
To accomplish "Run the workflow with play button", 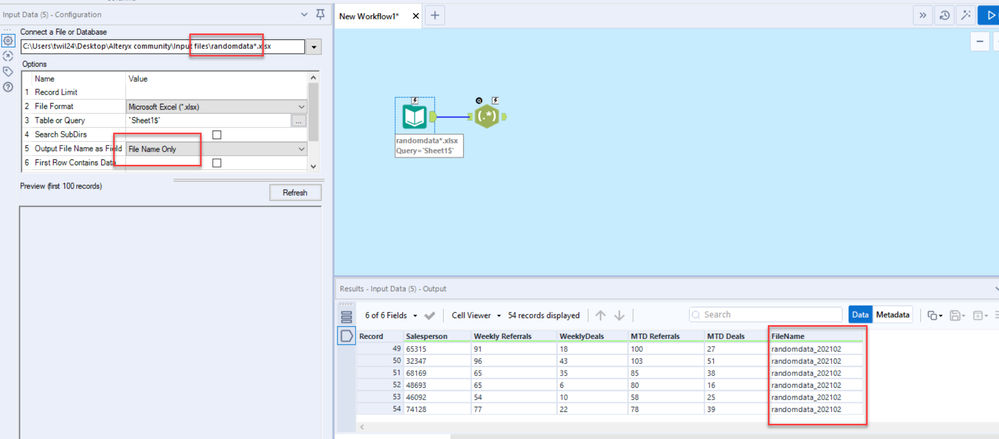I will [x=989, y=15].
